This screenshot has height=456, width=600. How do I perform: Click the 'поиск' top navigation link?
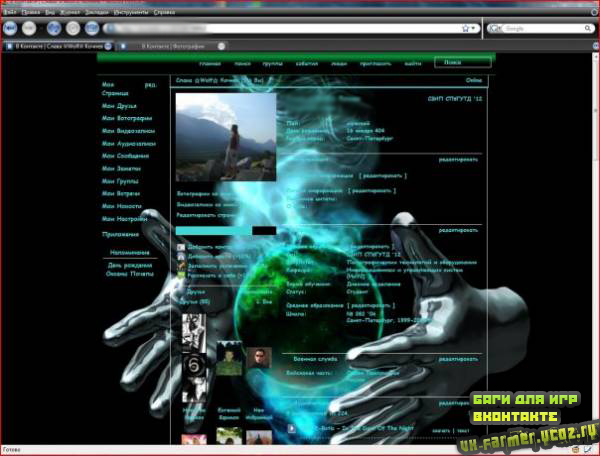(x=242, y=64)
